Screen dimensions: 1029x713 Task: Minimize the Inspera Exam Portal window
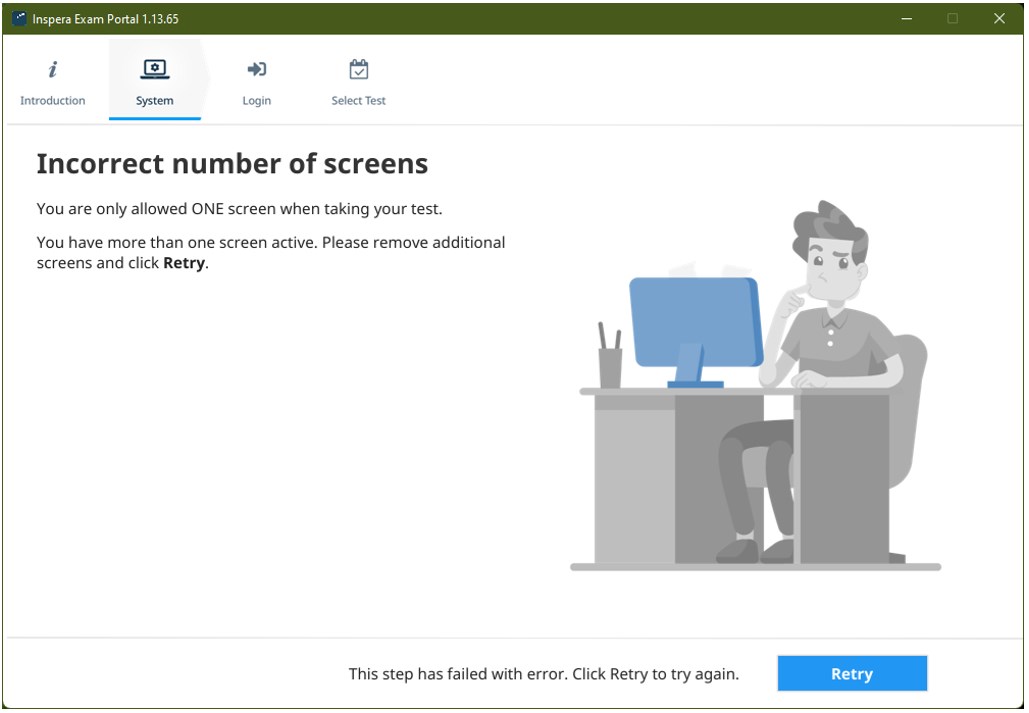tap(905, 18)
